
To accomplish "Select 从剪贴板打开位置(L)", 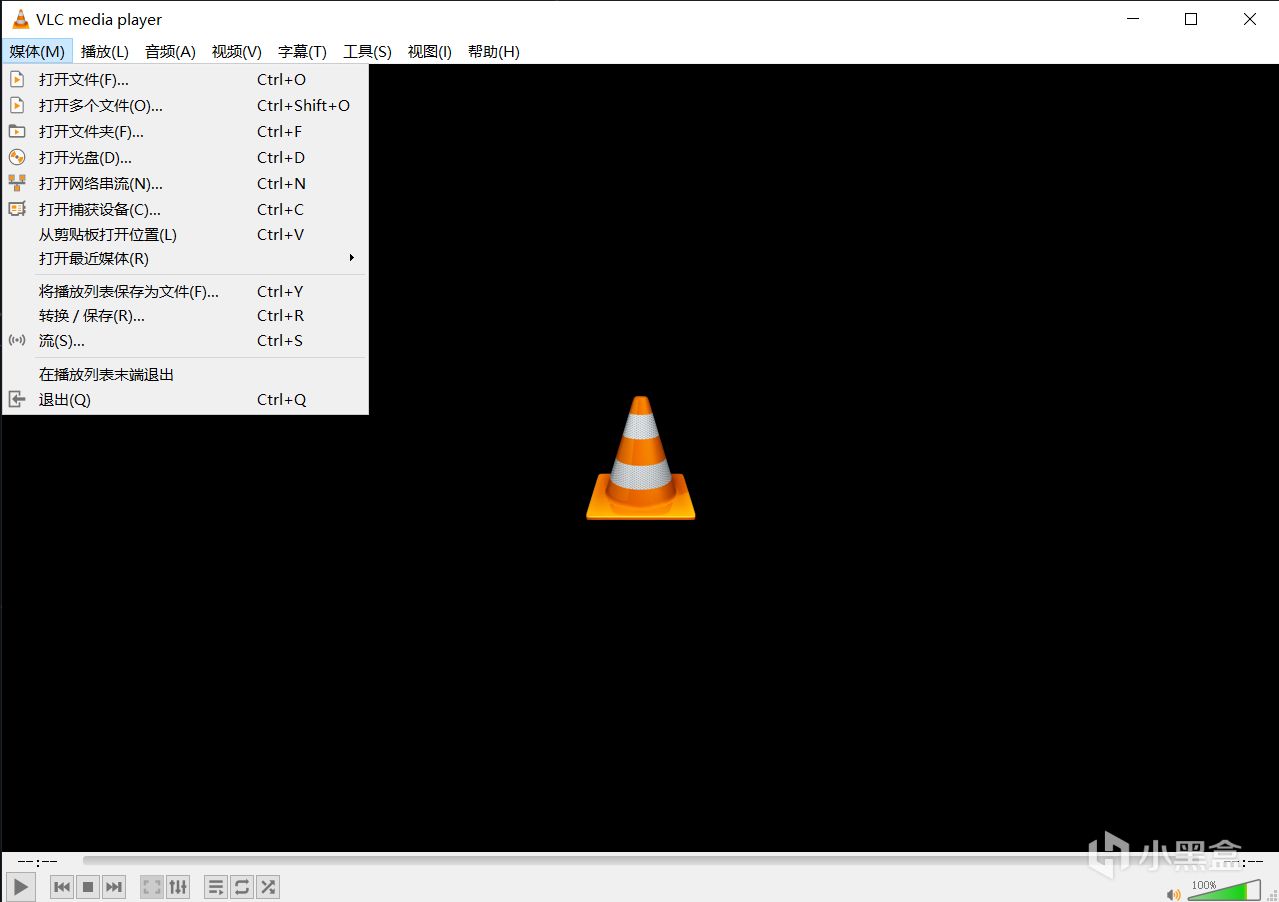I will [x=185, y=234].
